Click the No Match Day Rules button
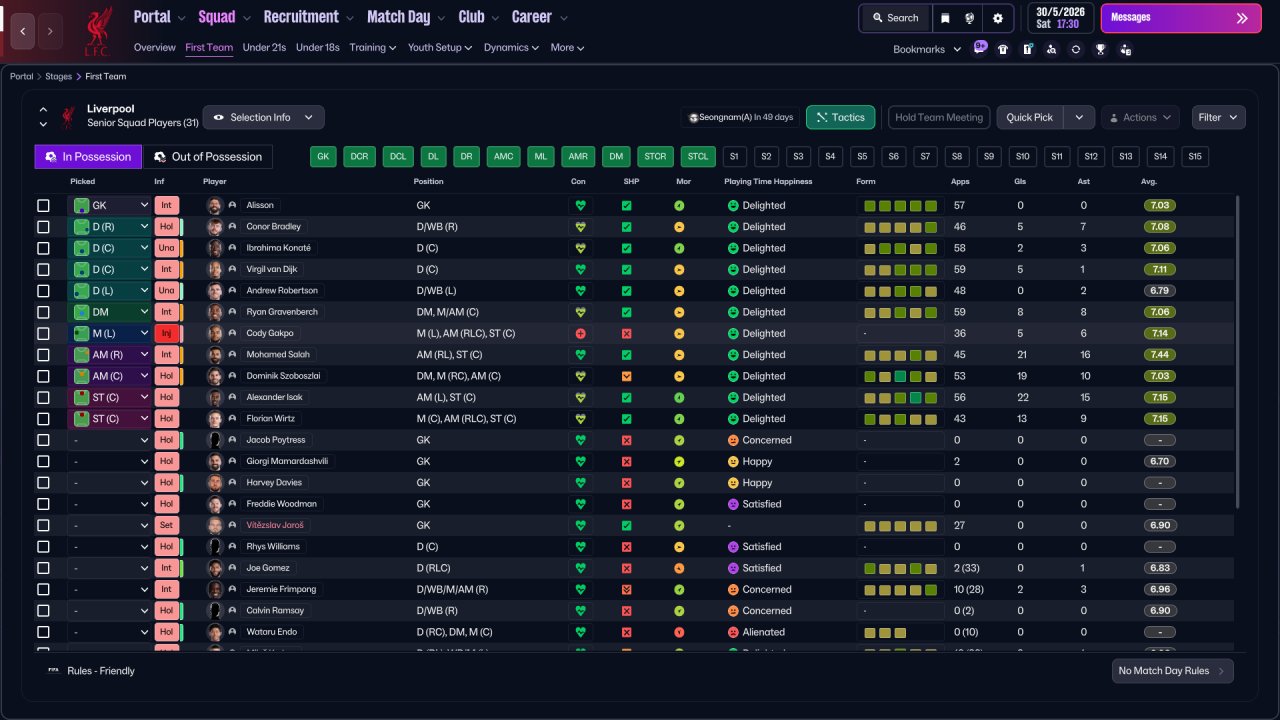This screenshot has height=720, width=1280. (1172, 671)
